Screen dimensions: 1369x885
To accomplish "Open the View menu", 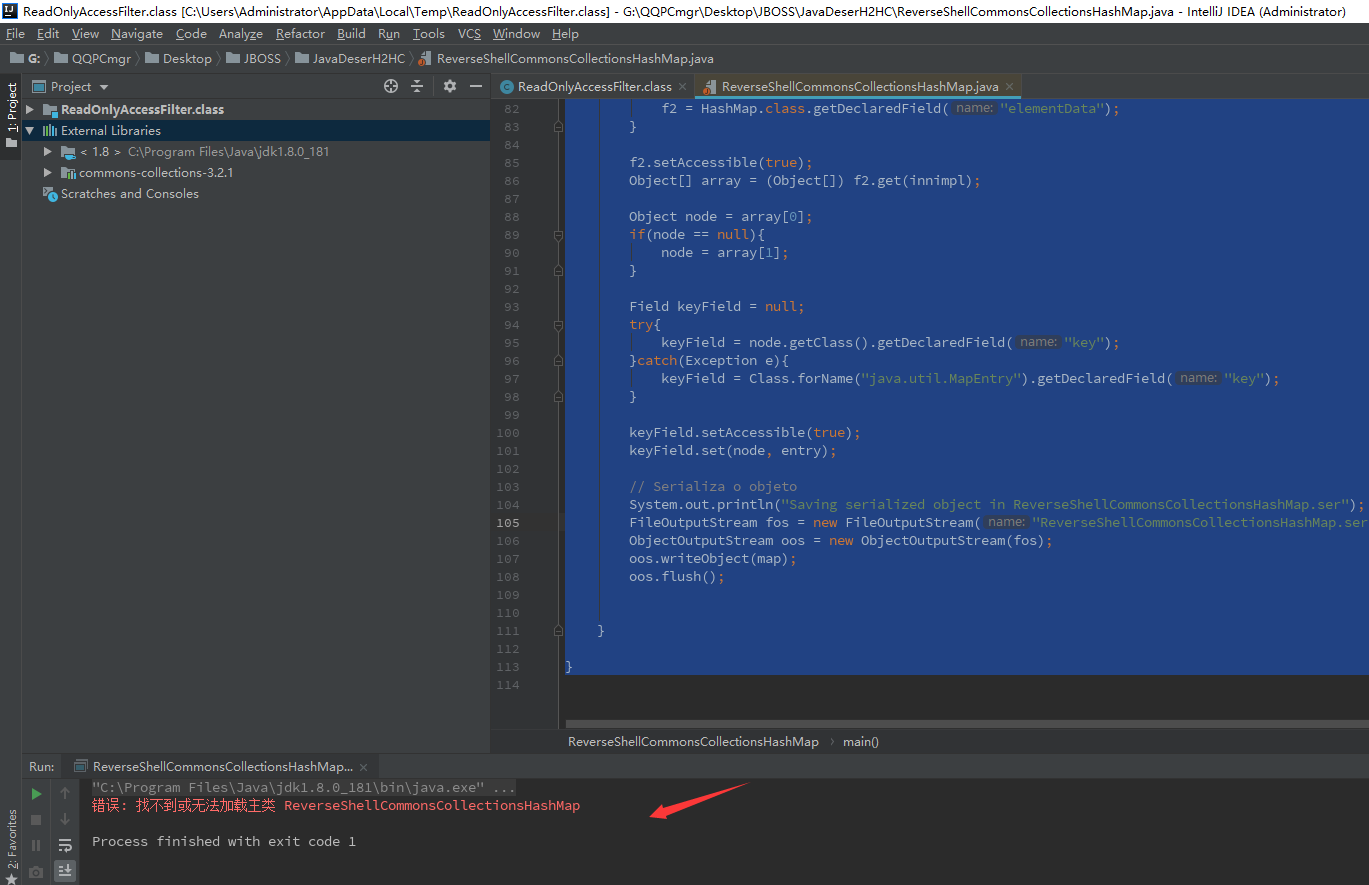I will 85,34.
